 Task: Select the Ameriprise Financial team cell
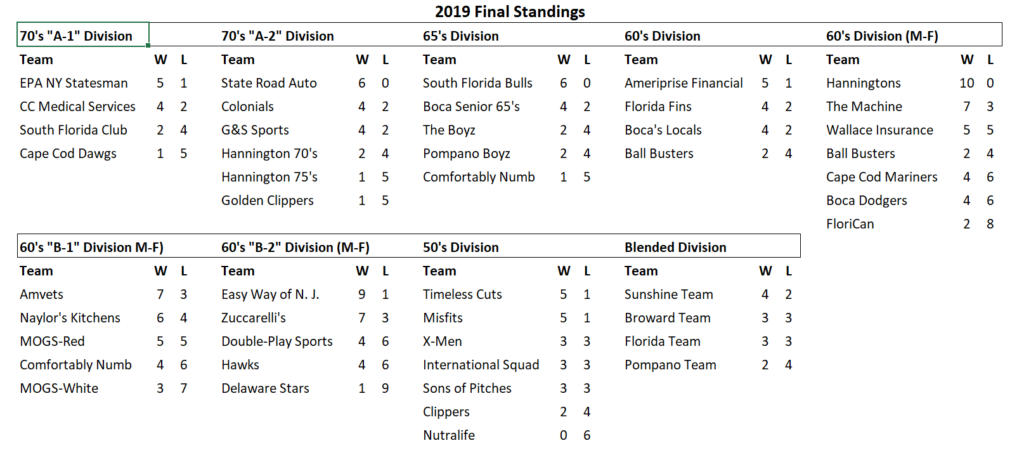[683, 83]
